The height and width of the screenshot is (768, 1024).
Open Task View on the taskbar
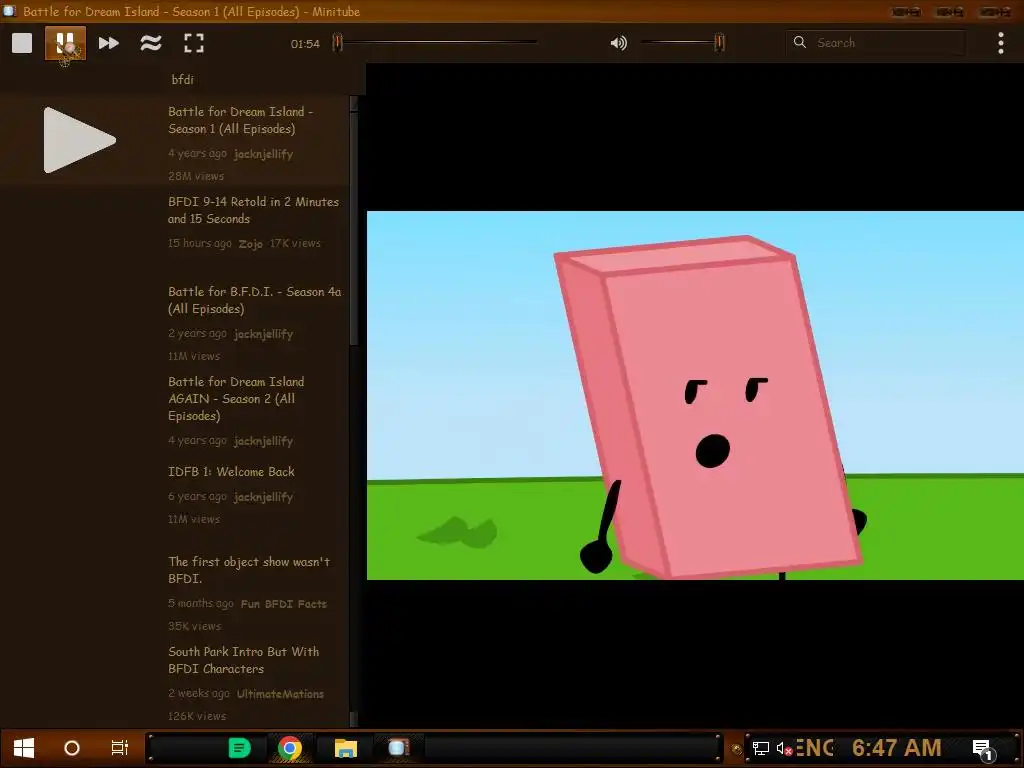point(120,748)
